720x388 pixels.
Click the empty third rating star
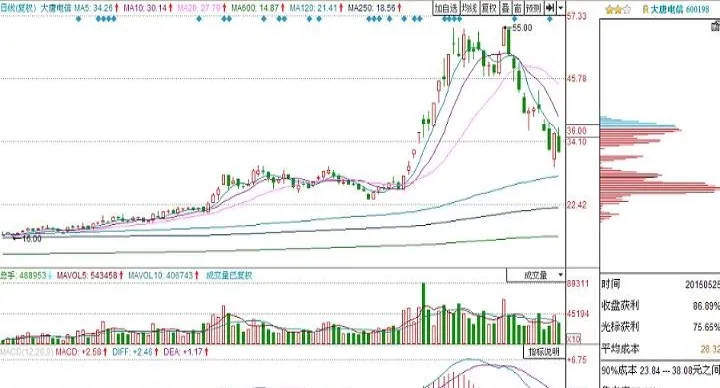(x=627, y=10)
